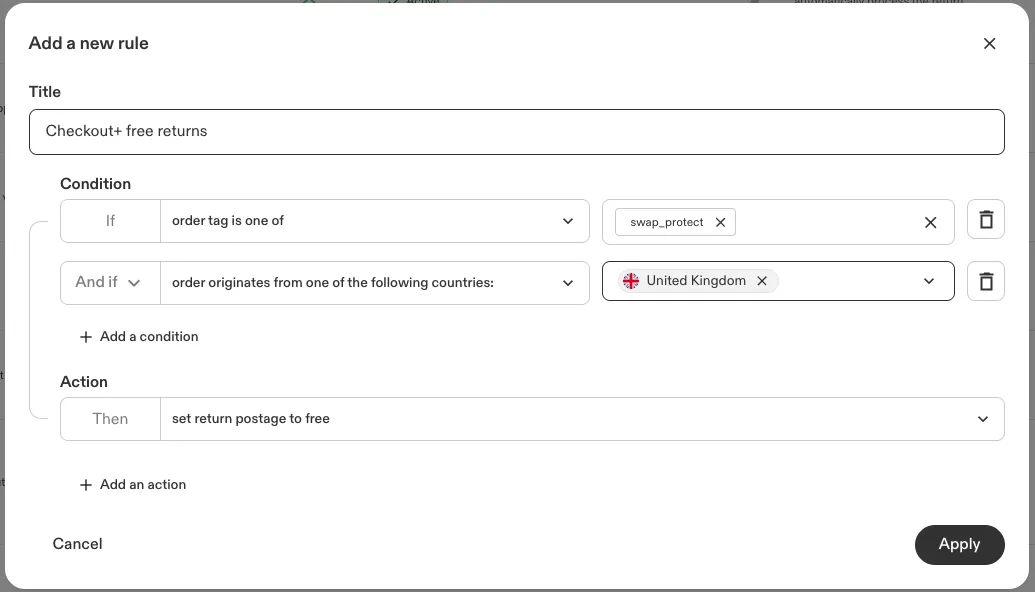Image resolution: width=1035 pixels, height=592 pixels.
Task: Click Add a condition
Action: click(139, 337)
